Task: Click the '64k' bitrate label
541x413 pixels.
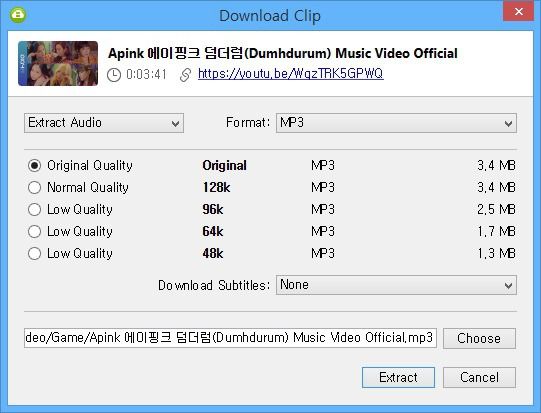Action: pyautogui.click(x=213, y=232)
